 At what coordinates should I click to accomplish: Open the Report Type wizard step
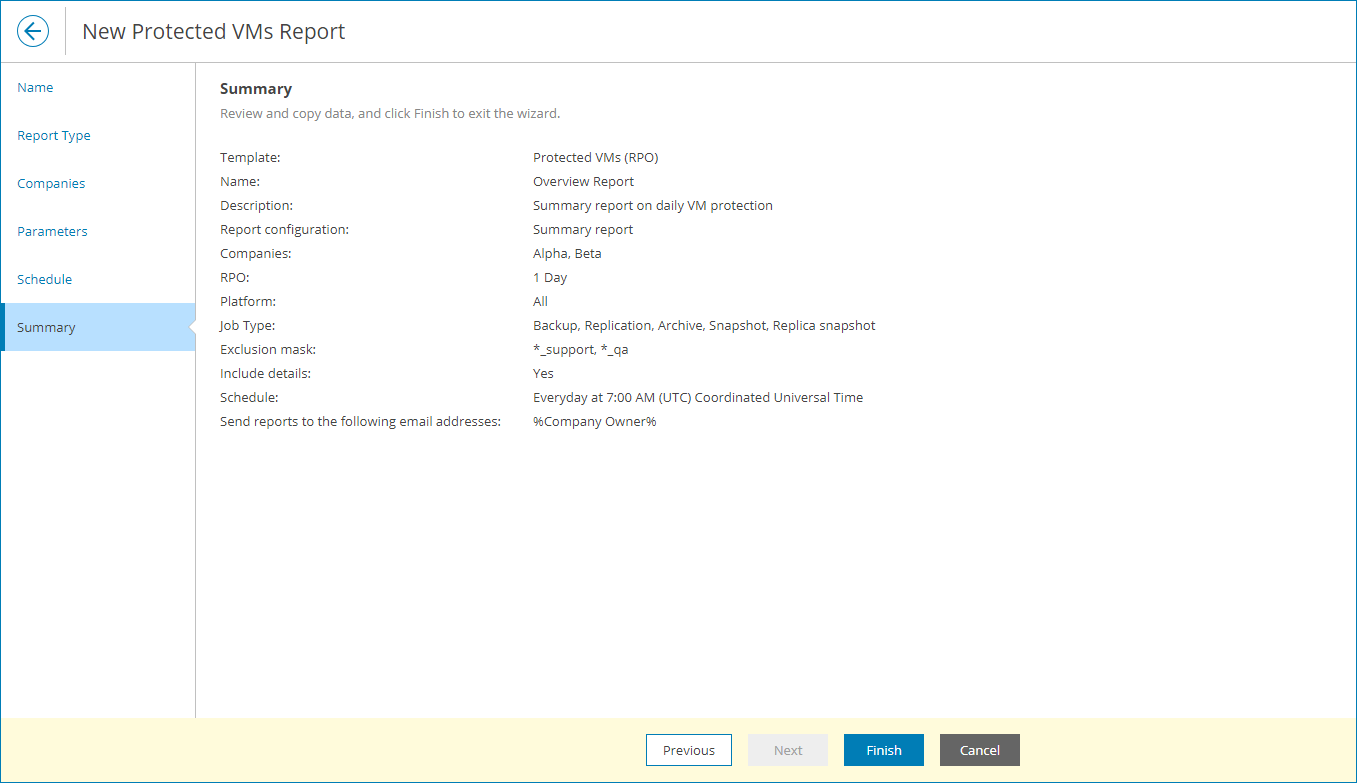pyautogui.click(x=54, y=135)
